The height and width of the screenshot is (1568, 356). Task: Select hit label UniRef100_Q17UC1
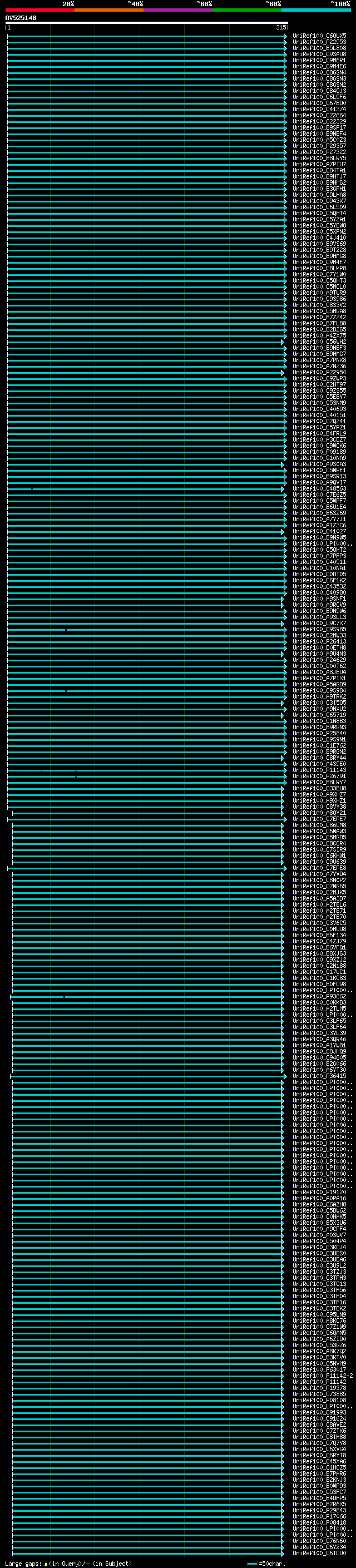pyautogui.click(x=319, y=972)
